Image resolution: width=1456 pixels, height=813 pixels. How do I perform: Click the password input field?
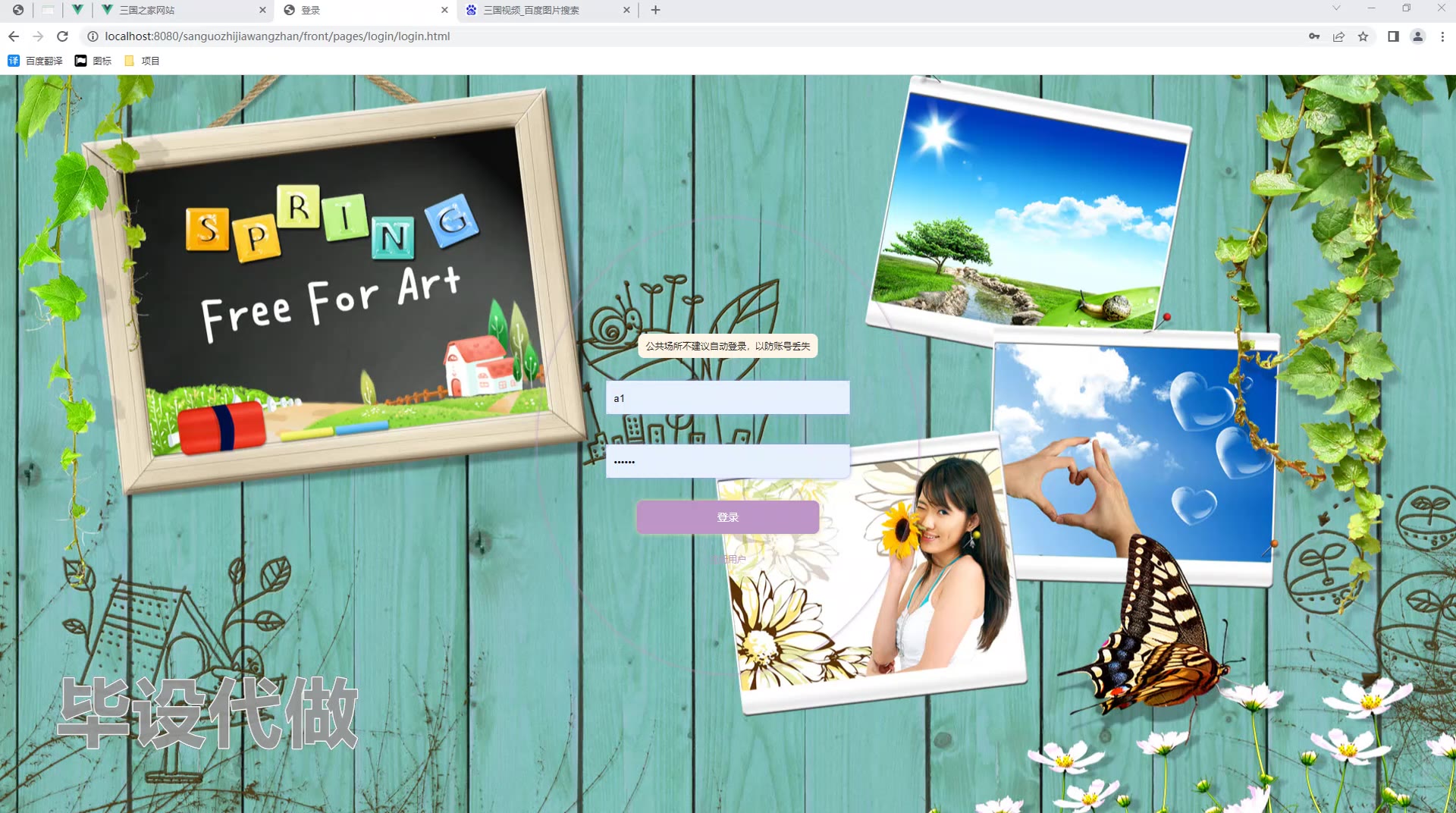pyautogui.click(x=727, y=461)
